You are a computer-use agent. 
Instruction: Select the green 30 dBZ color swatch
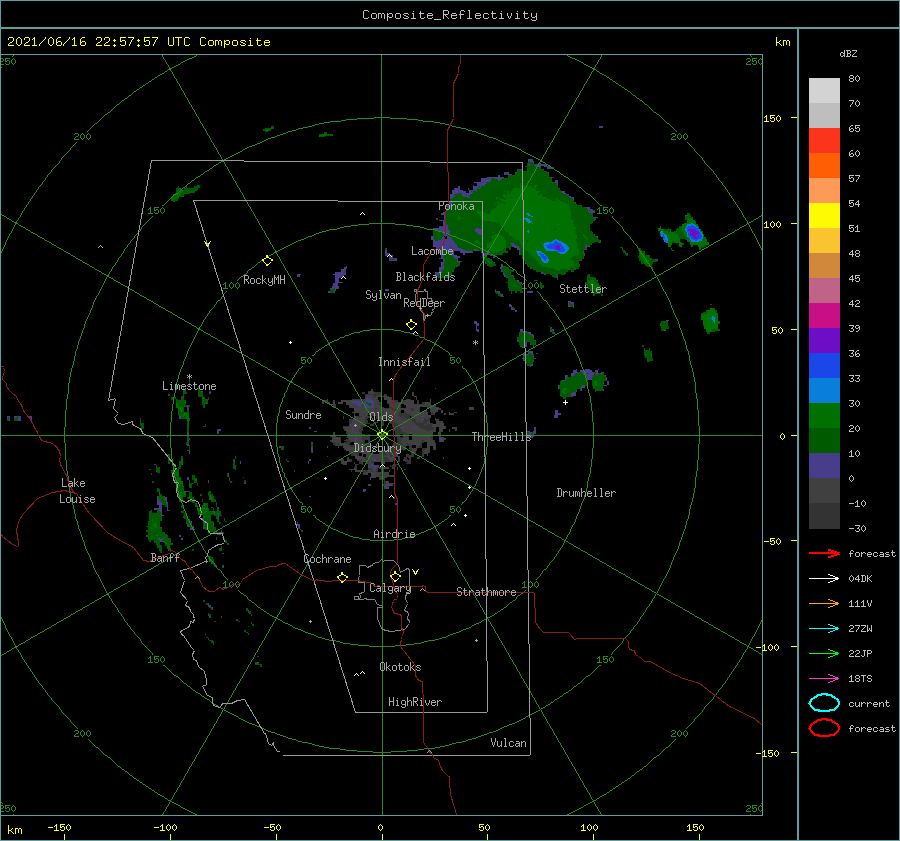(x=824, y=415)
